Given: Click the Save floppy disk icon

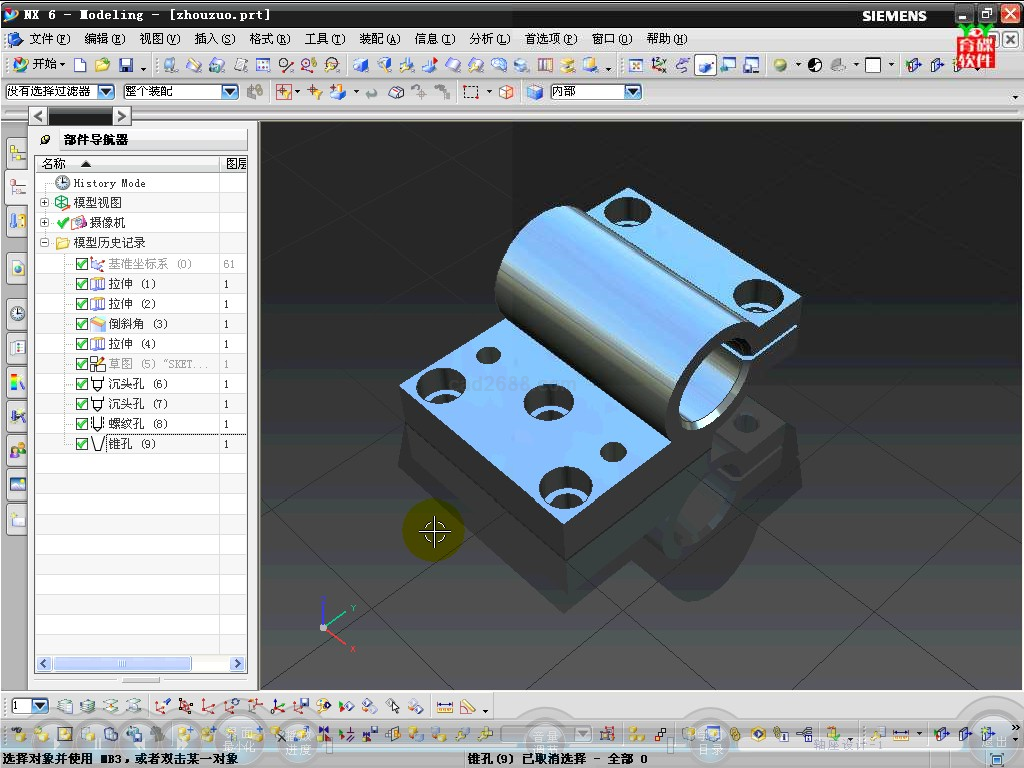Looking at the screenshot, I should (x=126, y=65).
